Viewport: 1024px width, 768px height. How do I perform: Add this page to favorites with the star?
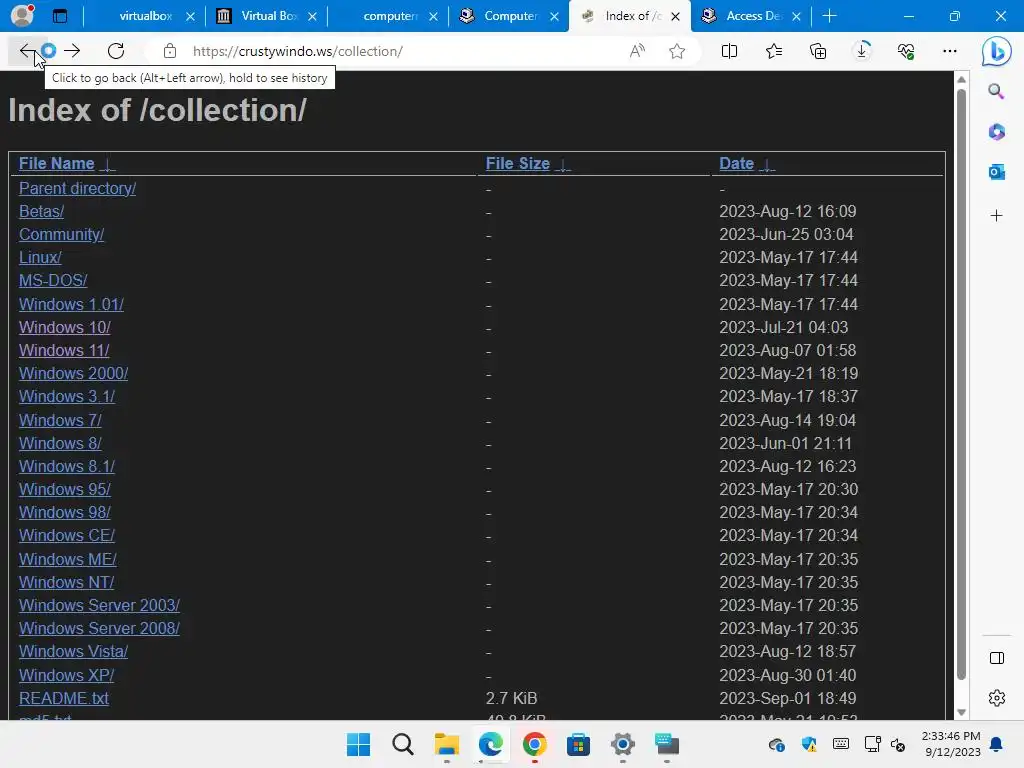(677, 51)
